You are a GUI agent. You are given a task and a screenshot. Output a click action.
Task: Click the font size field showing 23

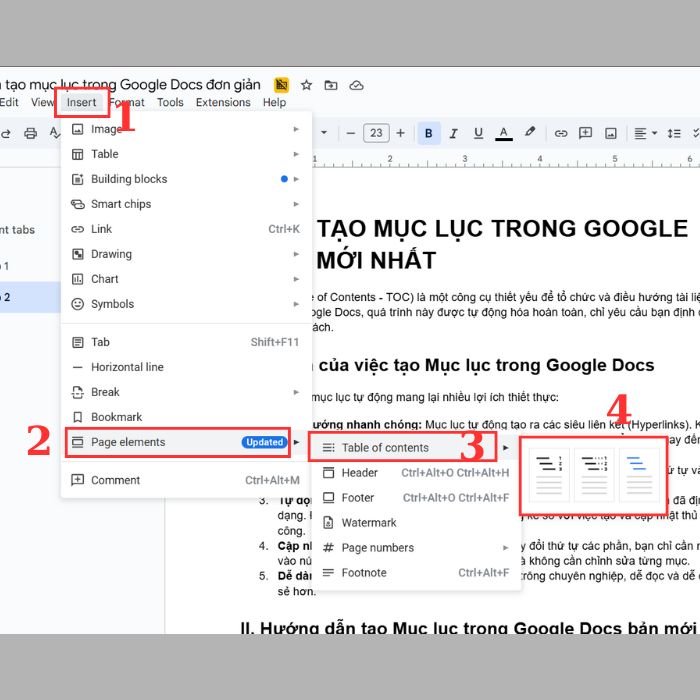(376, 133)
